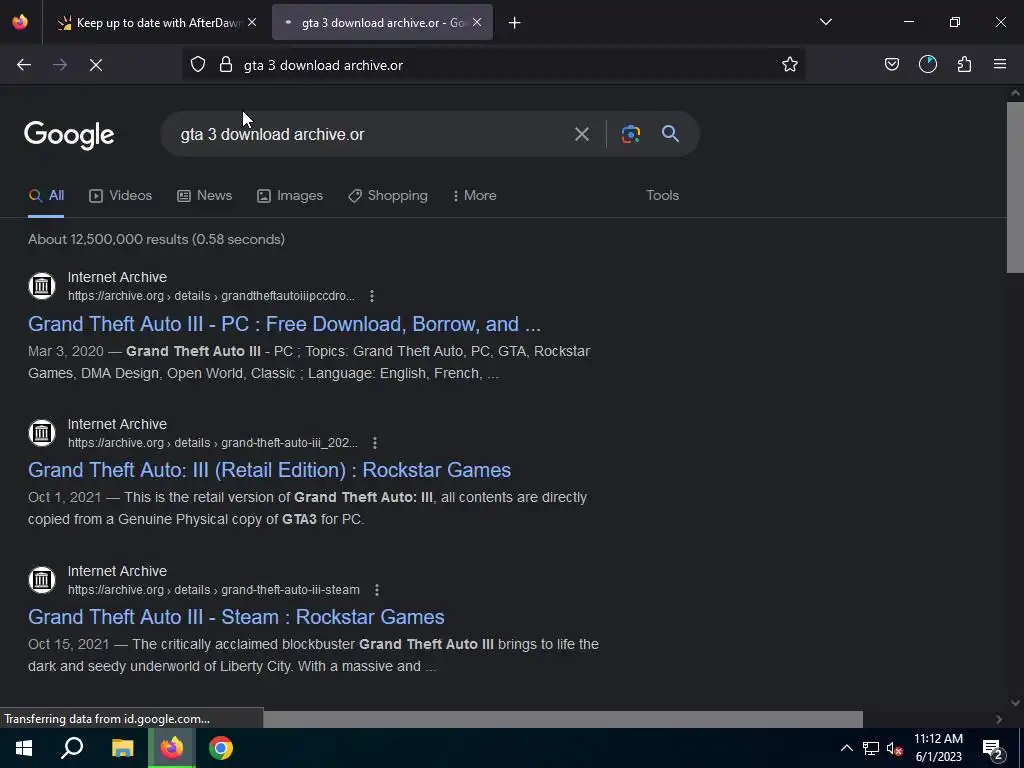This screenshot has height=768, width=1024.
Task: Open Grand Theft Auto III - PC result link
Action: point(284,324)
